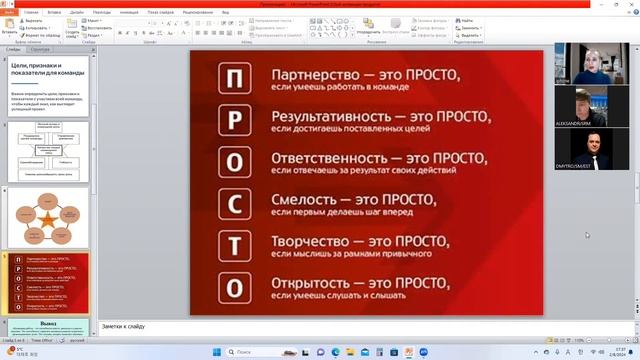Click ALEKSANDR participant video tile
The width and height of the screenshot is (640, 360).
(x=592, y=106)
